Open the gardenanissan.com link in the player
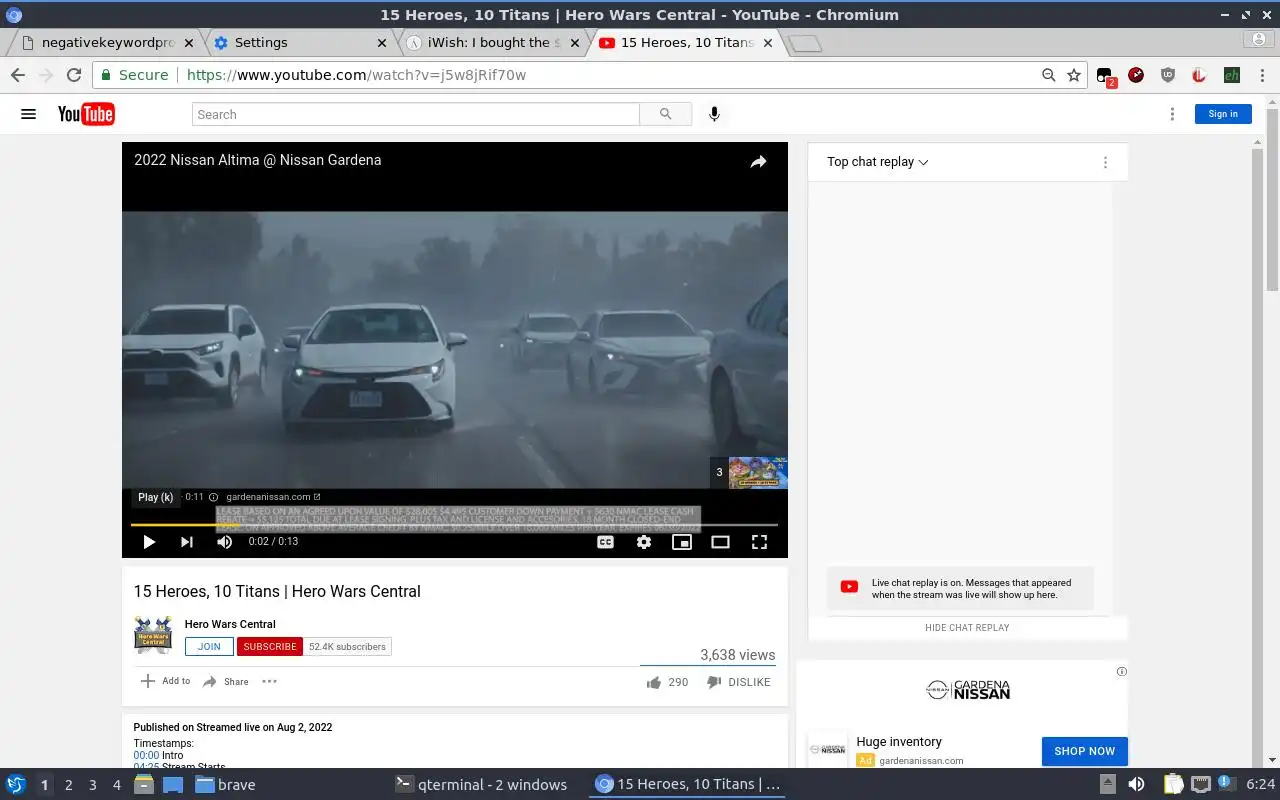 click(273, 497)
